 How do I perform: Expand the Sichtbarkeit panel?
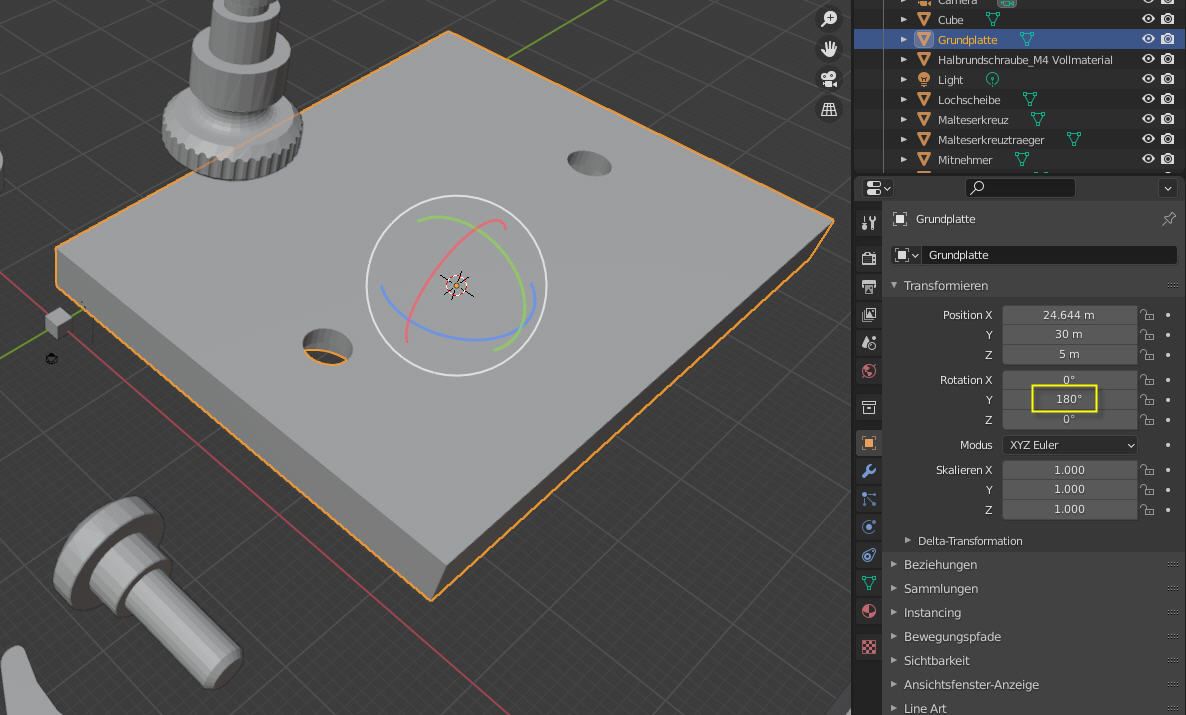pos(894,661)
